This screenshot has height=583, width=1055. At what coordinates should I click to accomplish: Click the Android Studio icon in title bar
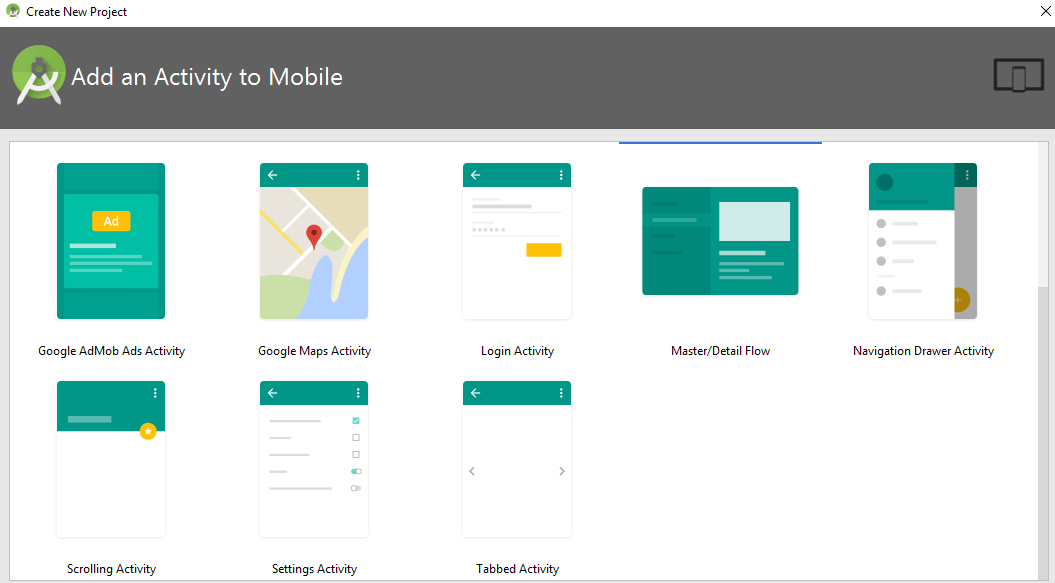(x=13, y=11)
